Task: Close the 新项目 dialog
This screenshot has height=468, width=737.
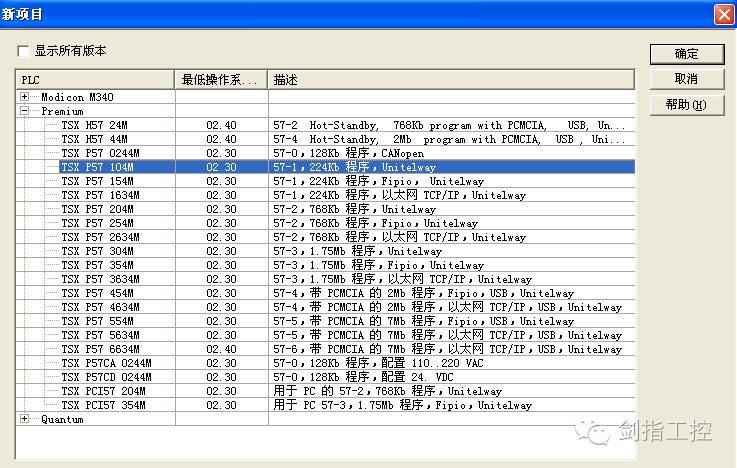Action: tap(724, 14)
